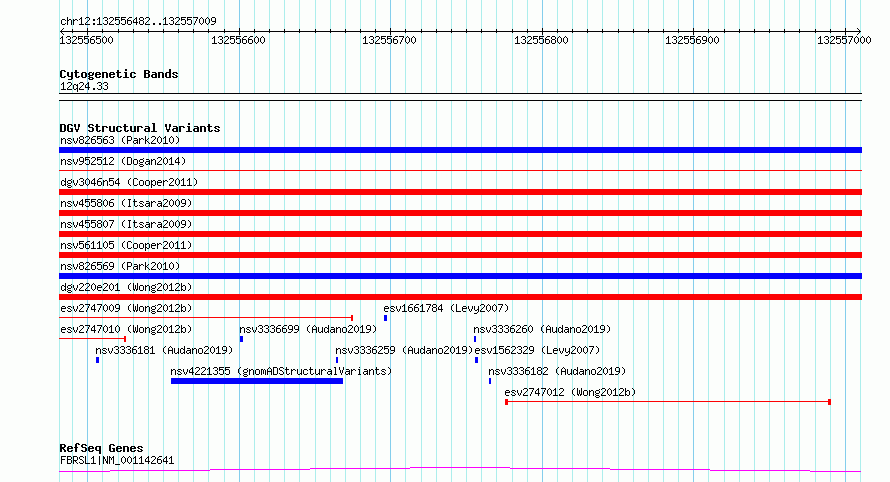The width and height of the screenshot is (890, 482).
Task: Click the 12q24.33 band label
Action: tap(84, 86)
